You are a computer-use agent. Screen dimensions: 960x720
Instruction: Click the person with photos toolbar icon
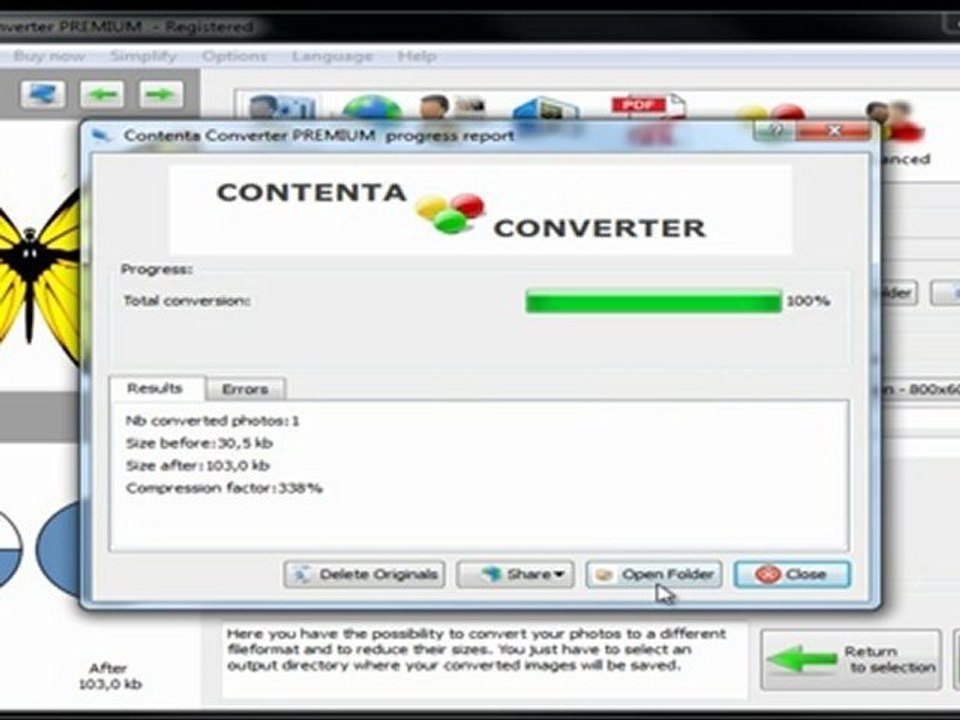pyautogui.click(x=452, y=107)
